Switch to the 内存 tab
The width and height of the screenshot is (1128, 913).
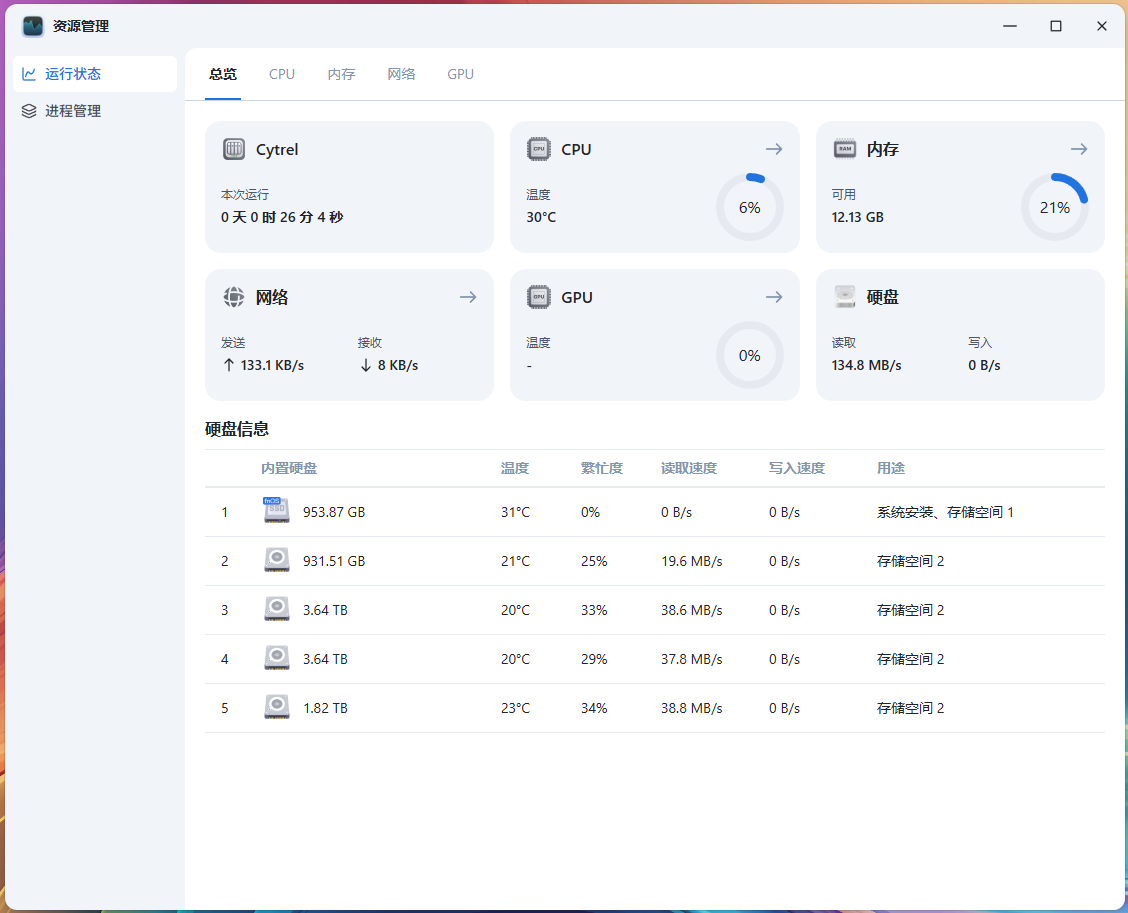pyautogui.click(x=341, y=74)
